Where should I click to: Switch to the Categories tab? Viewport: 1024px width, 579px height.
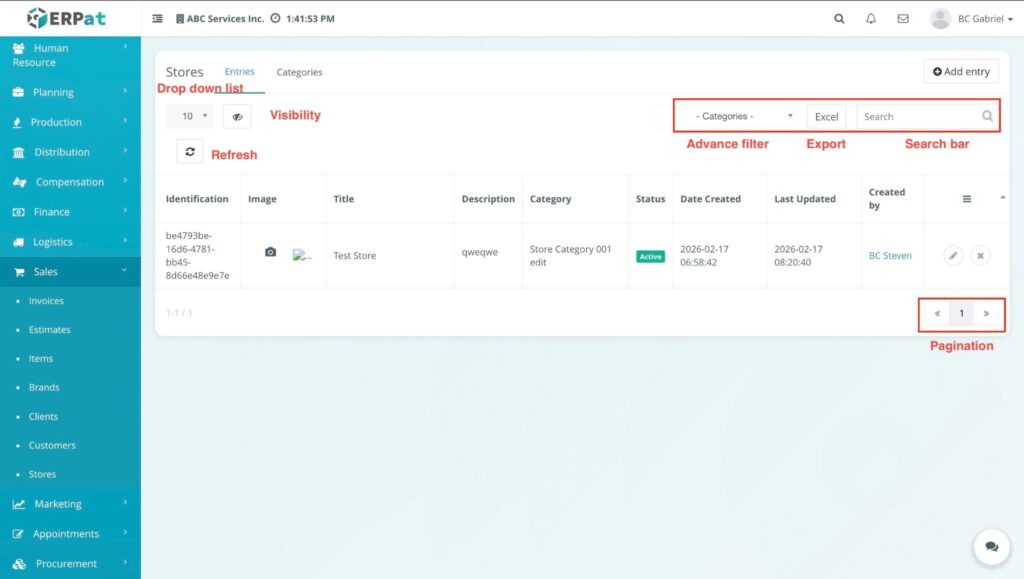299,72
